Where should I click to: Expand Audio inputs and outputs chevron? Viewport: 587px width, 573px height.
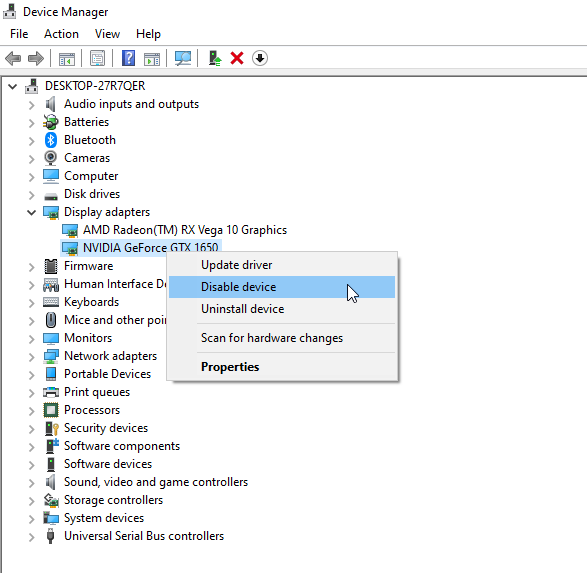31,105
